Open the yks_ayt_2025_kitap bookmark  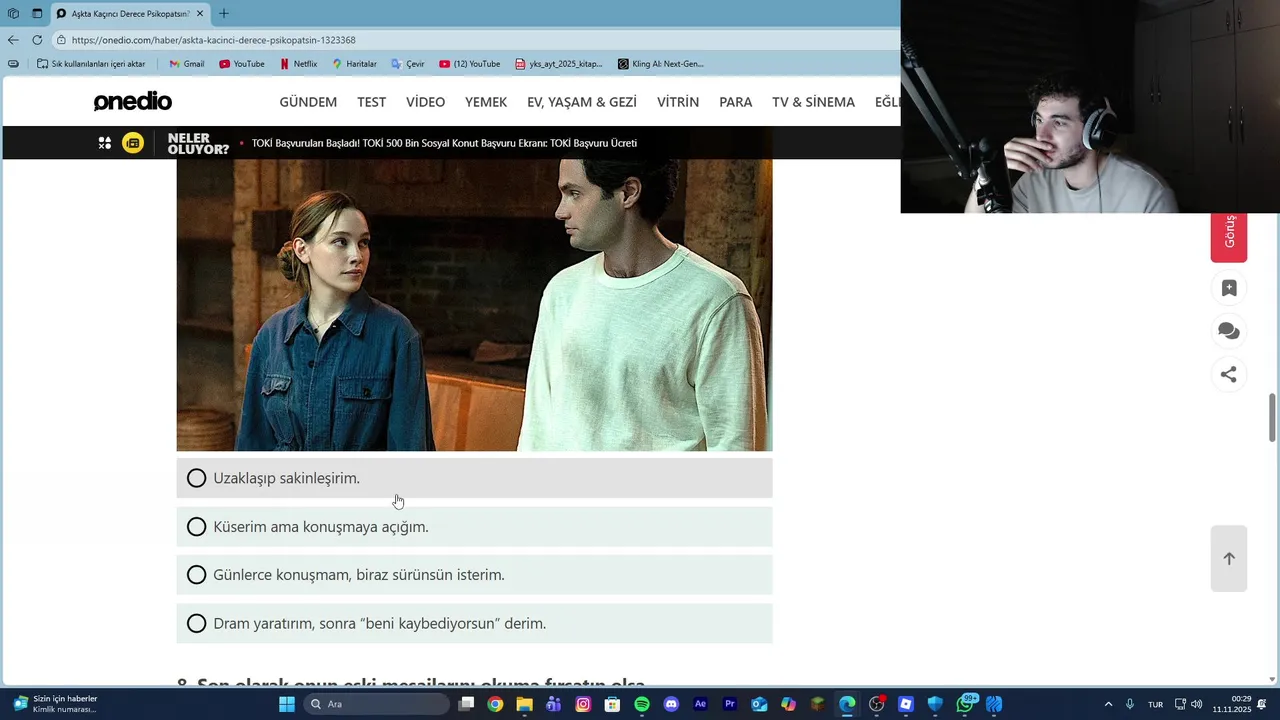coord(559,64)
